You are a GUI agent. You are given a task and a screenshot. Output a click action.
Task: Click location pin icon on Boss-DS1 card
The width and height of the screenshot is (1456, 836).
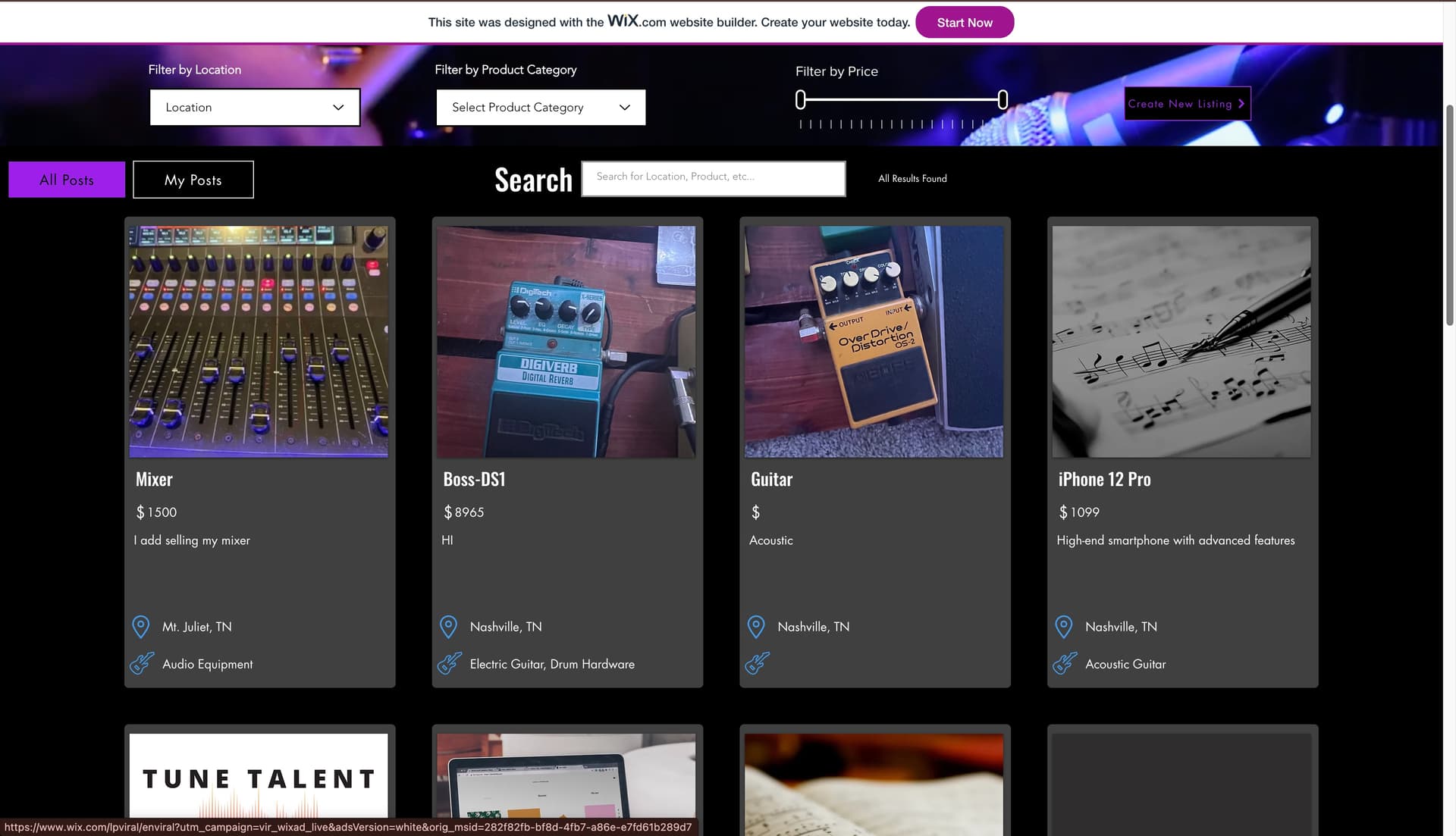pyautogui.click(x=448, y=627)
